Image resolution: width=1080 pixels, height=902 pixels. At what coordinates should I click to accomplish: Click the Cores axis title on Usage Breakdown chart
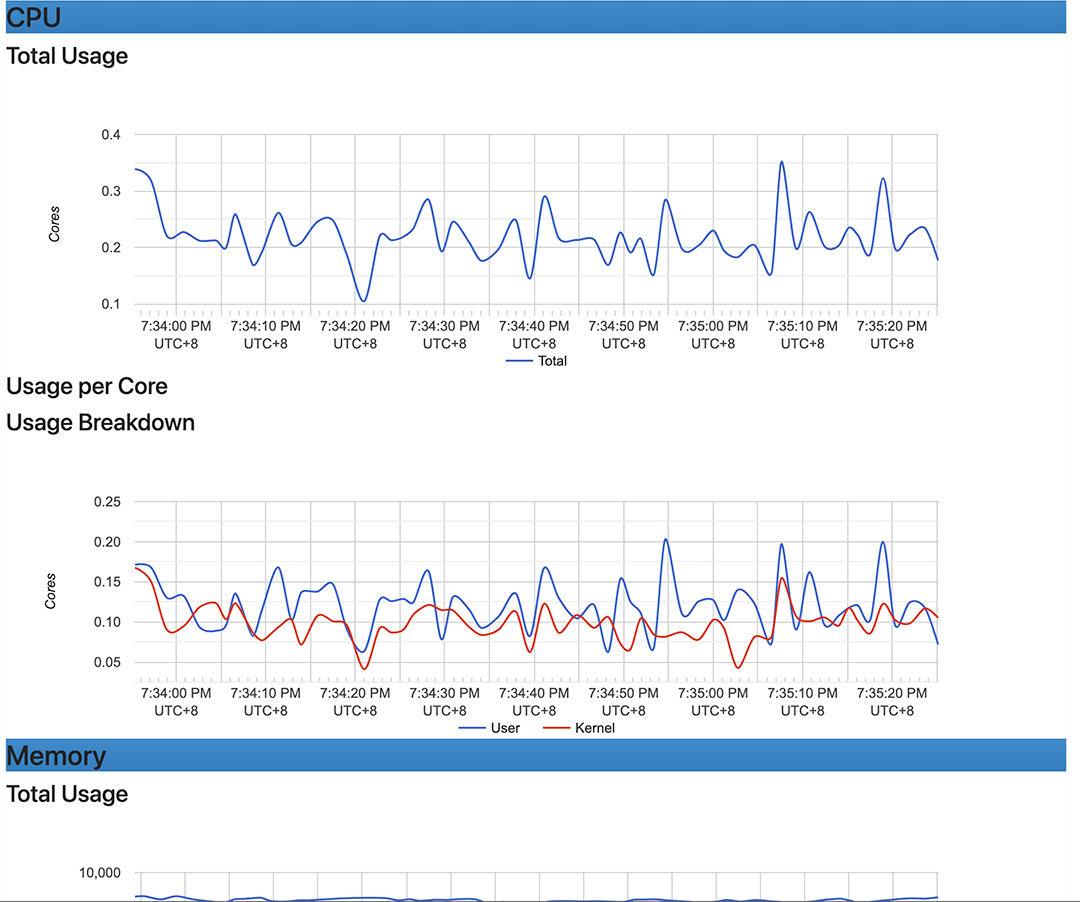51,591
